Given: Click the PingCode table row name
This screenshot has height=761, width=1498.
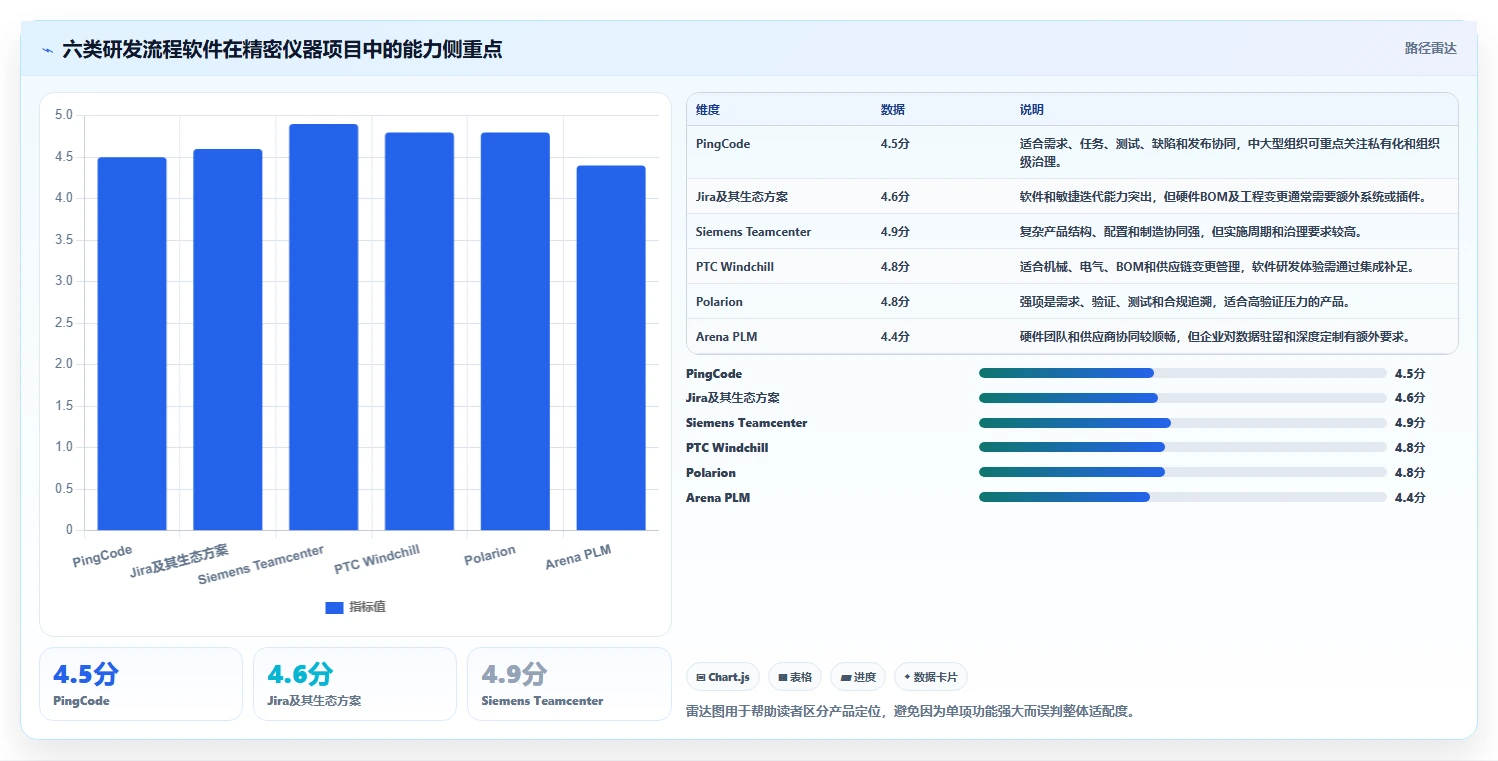Looking at the screenshot, I should 723,144.
